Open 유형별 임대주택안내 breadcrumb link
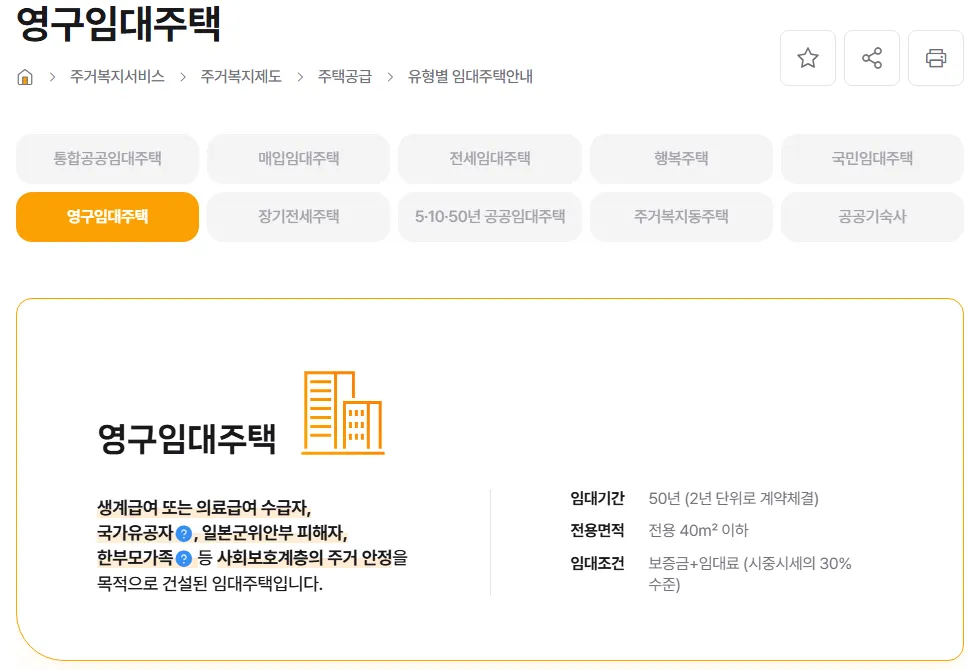Screen dimensions: 975x670 470,77
